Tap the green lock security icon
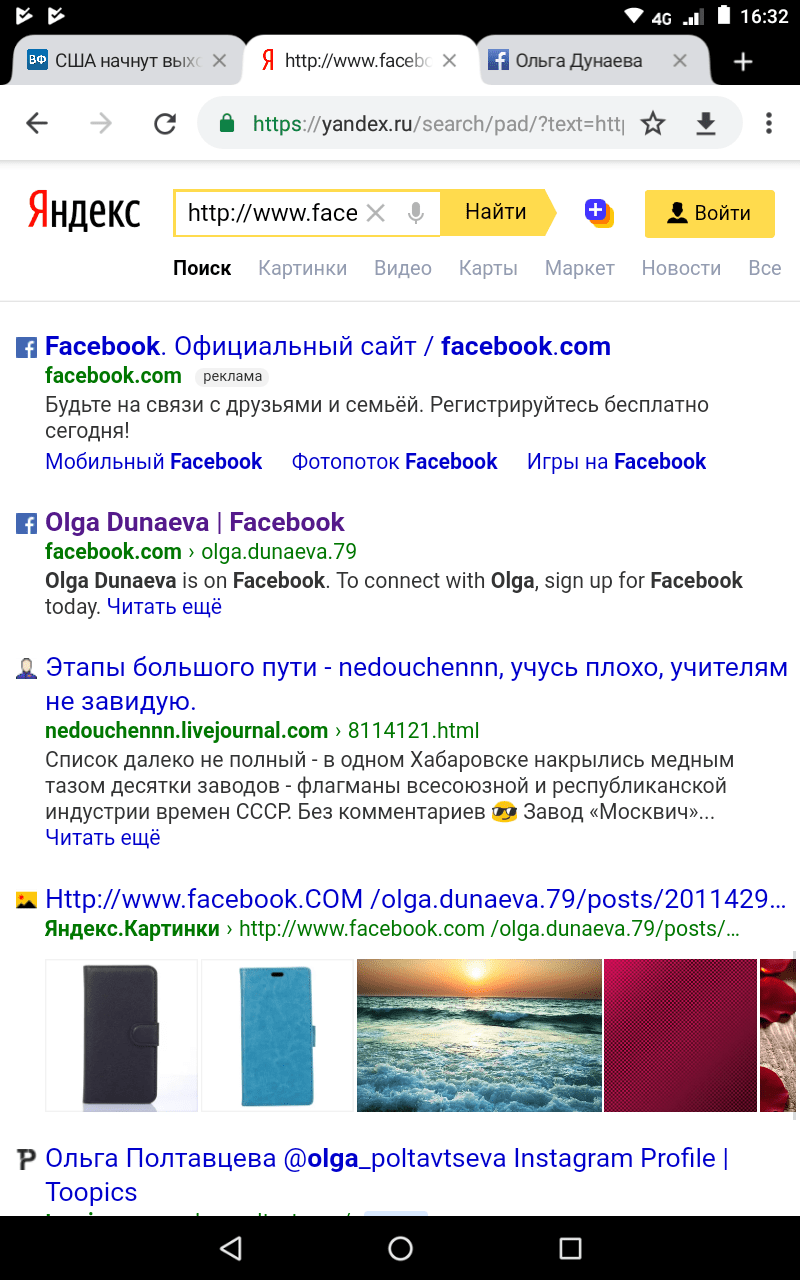This screenshot has width=800, height=1280. [227, 123]
